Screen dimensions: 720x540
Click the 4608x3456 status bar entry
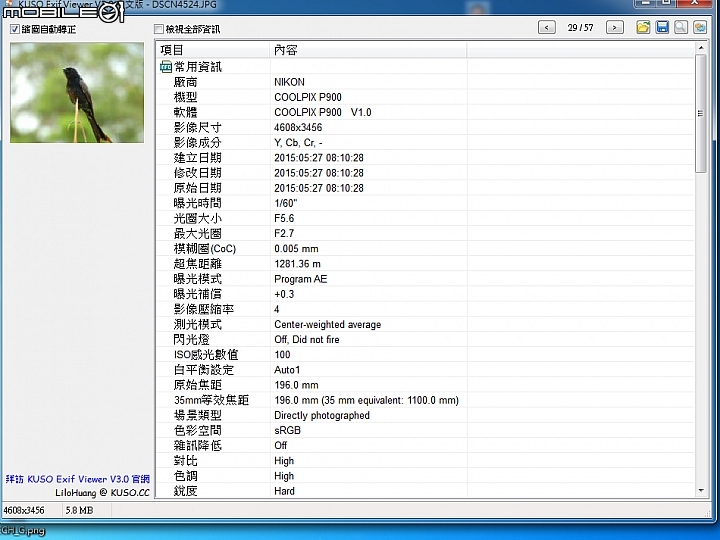tap(24, 510)
